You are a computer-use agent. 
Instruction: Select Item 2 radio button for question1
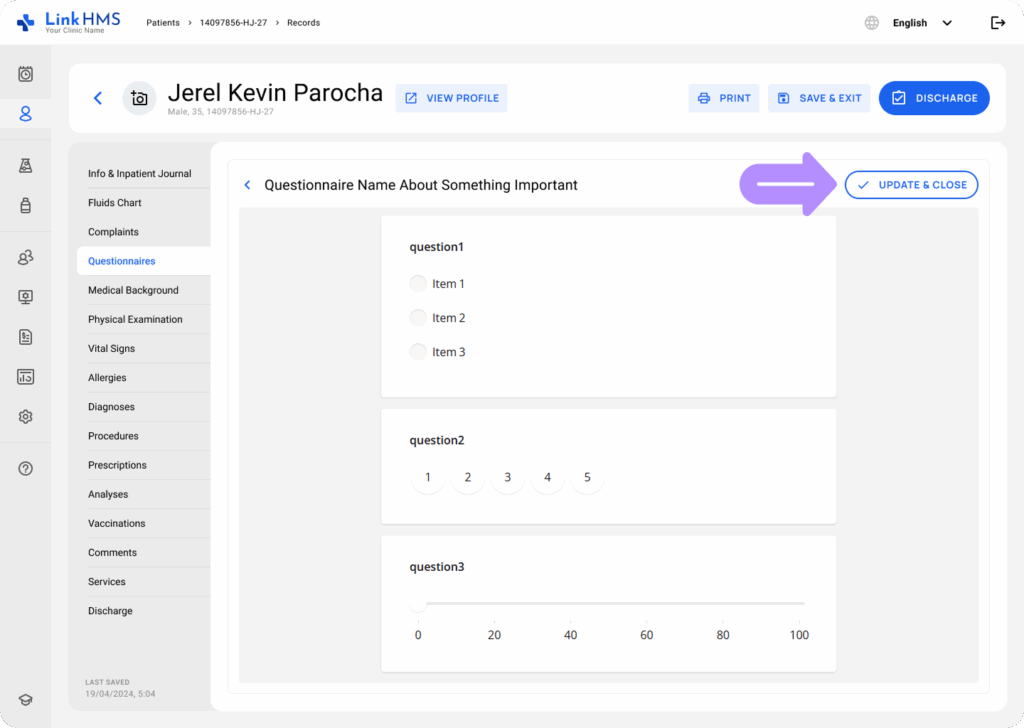(418, 318)
